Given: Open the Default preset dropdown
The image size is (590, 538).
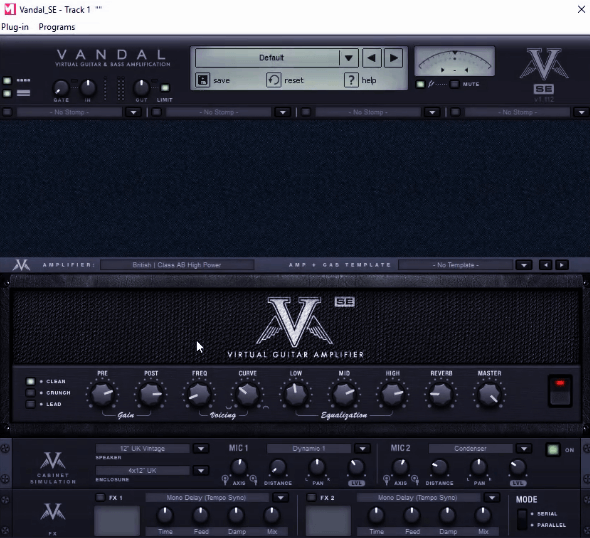Looking at the screenshot, I should [x=348, y=58].
